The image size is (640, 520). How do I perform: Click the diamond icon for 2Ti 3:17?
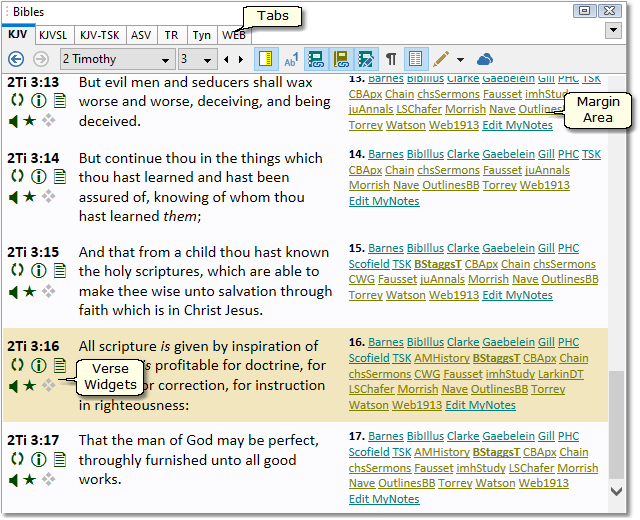[49, 480]
